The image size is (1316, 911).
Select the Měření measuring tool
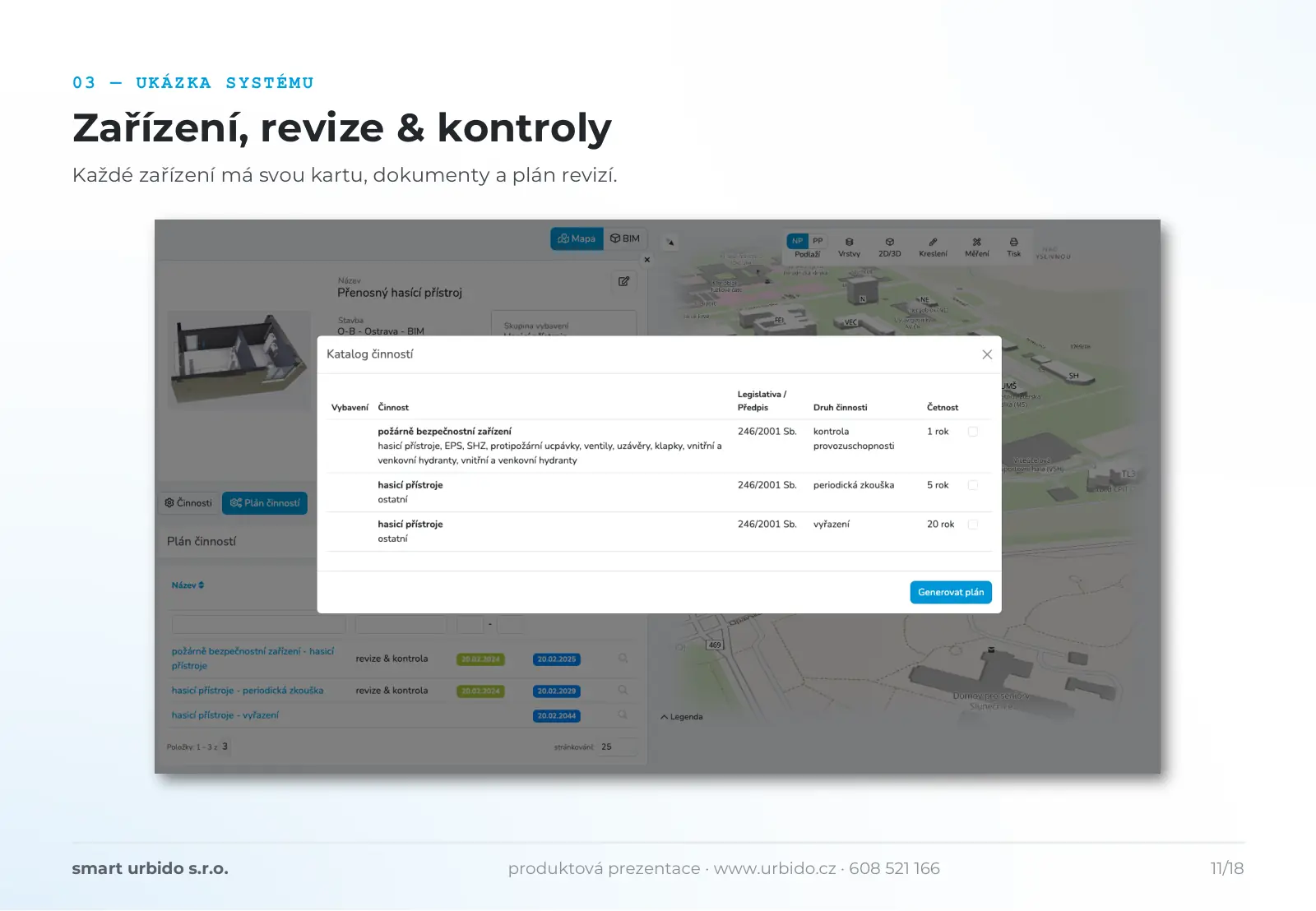(977, 247)
